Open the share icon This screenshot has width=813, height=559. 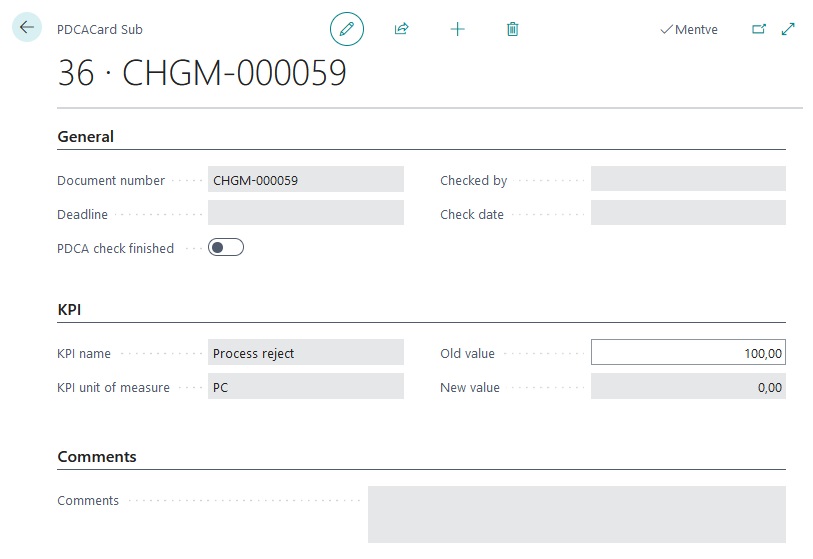(401, 29)
